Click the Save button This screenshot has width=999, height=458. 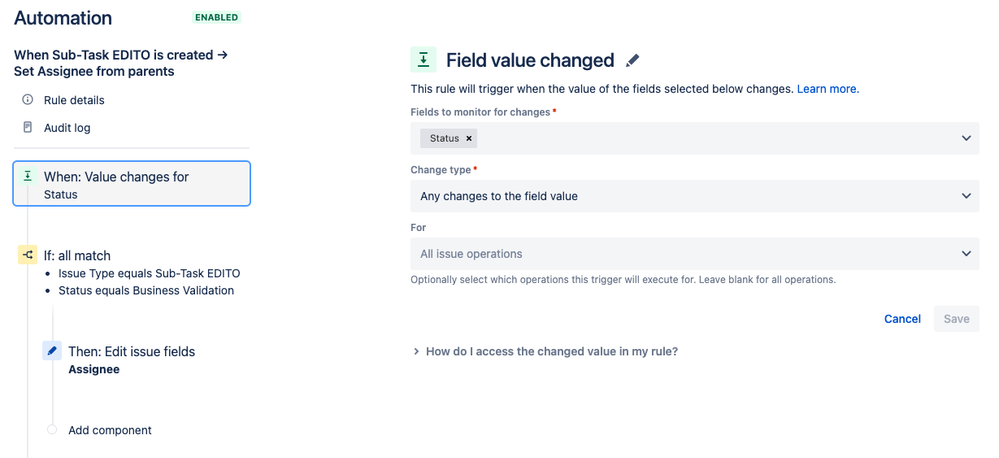coord(956,319)
